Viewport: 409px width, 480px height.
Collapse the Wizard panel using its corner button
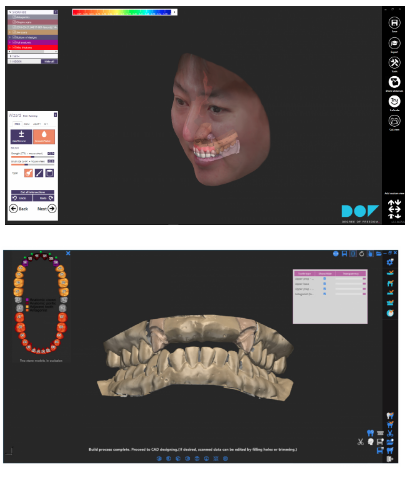point(55,115)
